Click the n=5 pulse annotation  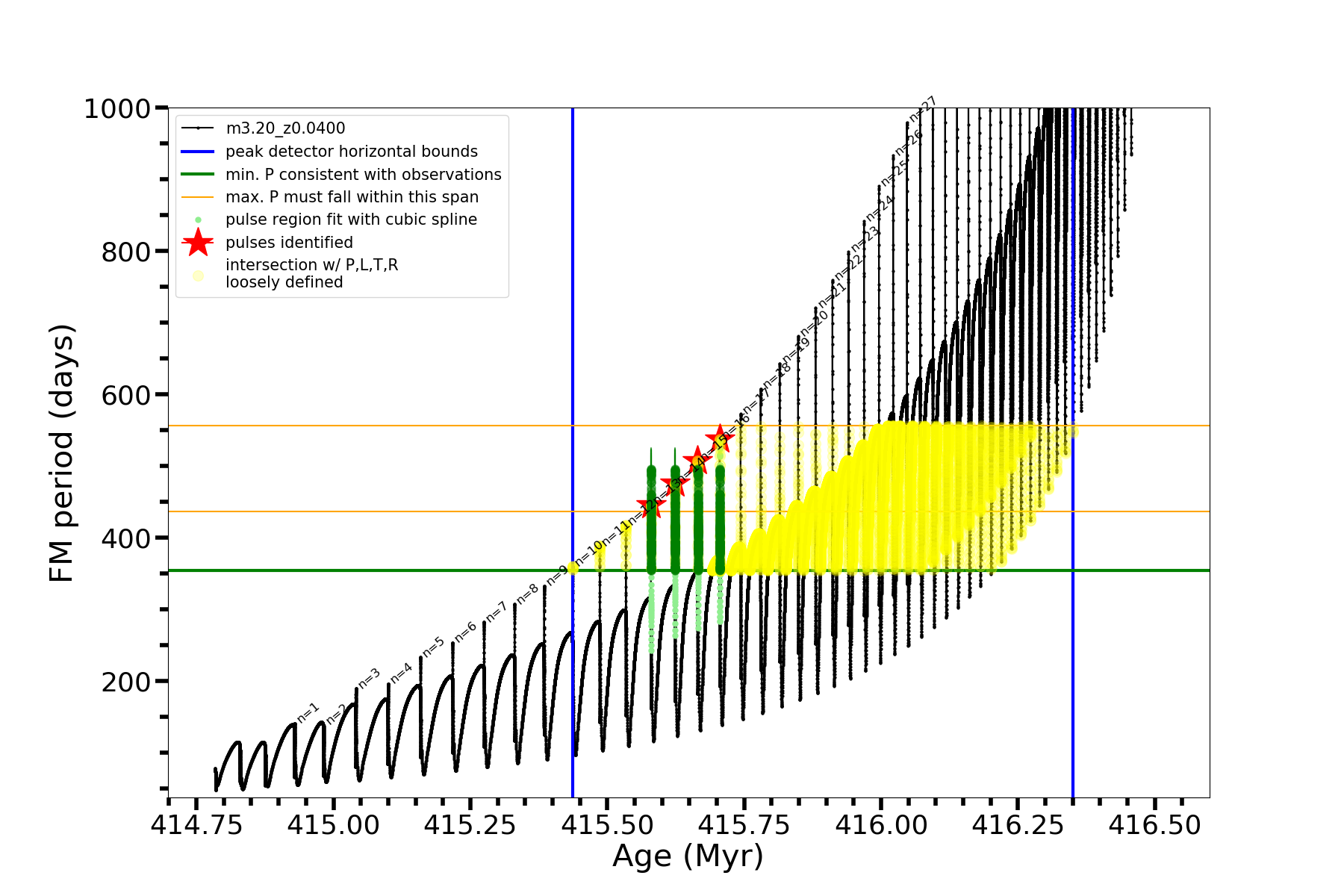point(433,647)
